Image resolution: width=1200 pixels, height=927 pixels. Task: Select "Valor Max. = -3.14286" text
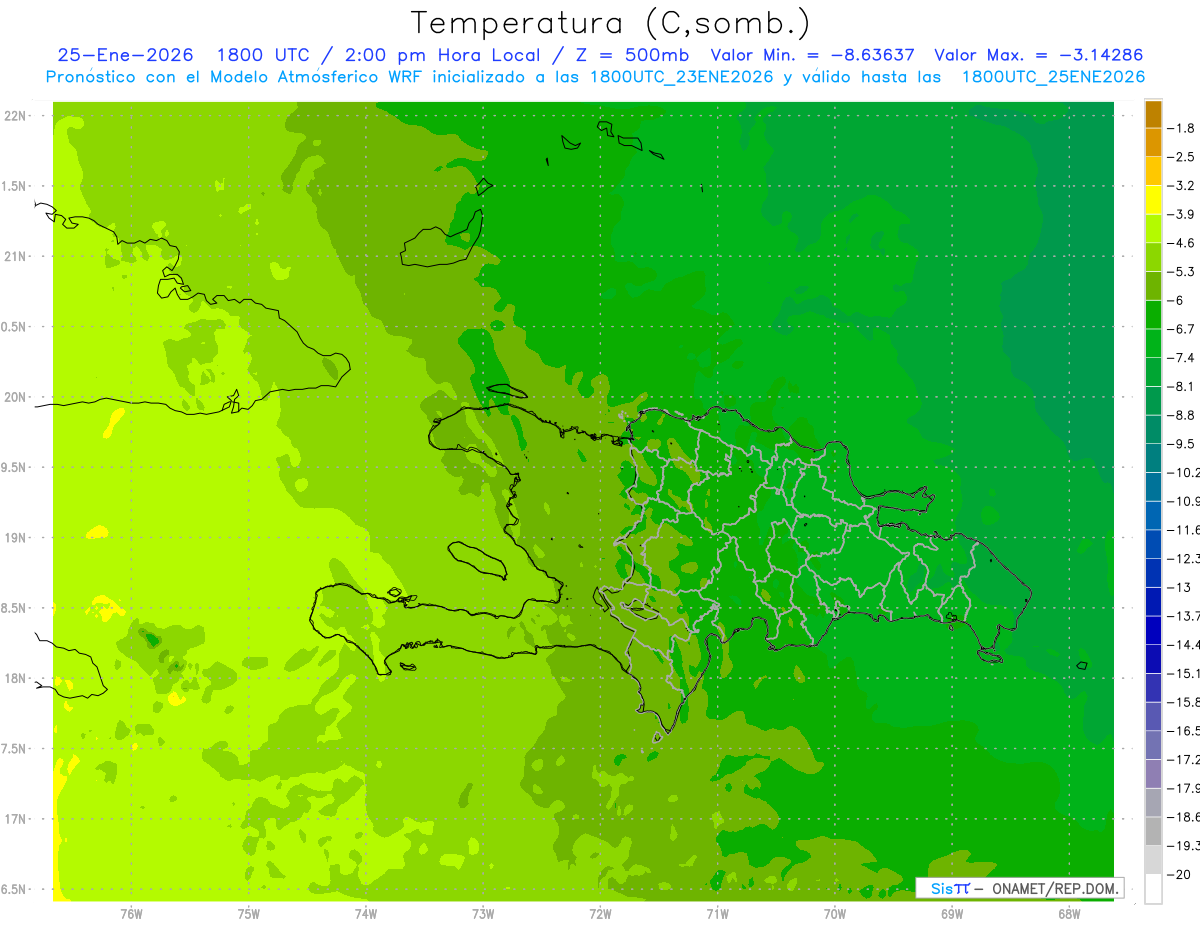click(1038, 55)
